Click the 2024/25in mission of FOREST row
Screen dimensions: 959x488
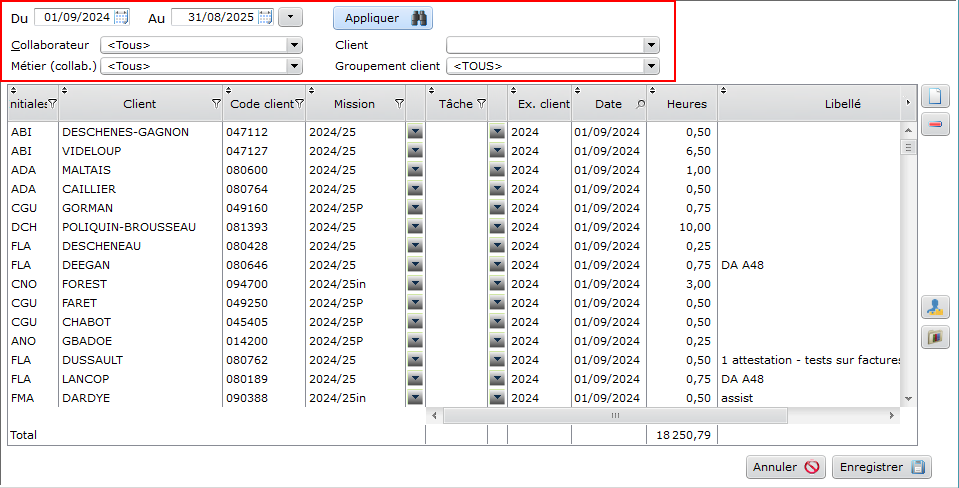coord(338,284)
